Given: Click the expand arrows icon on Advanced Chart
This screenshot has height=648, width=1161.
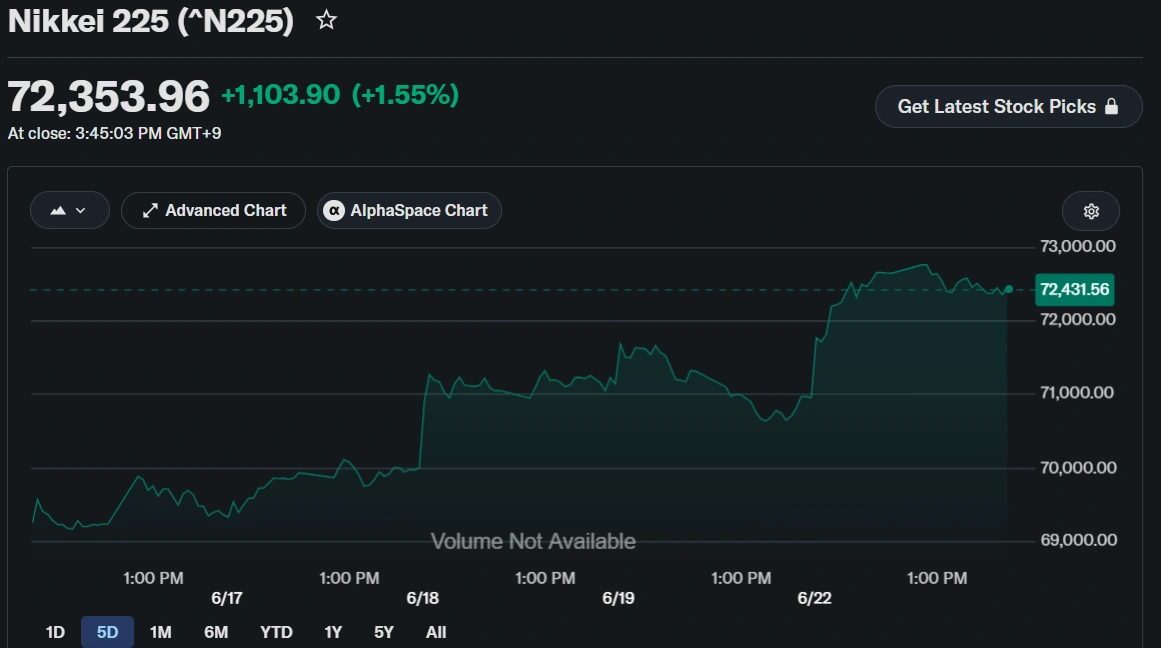Looking at the screenshot, I should tap(150, 211).
